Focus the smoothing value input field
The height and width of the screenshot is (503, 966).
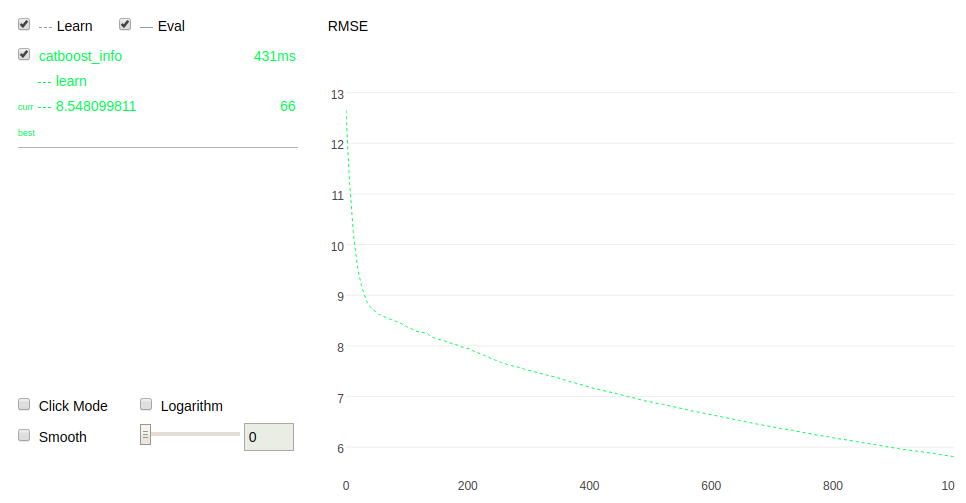268,437
